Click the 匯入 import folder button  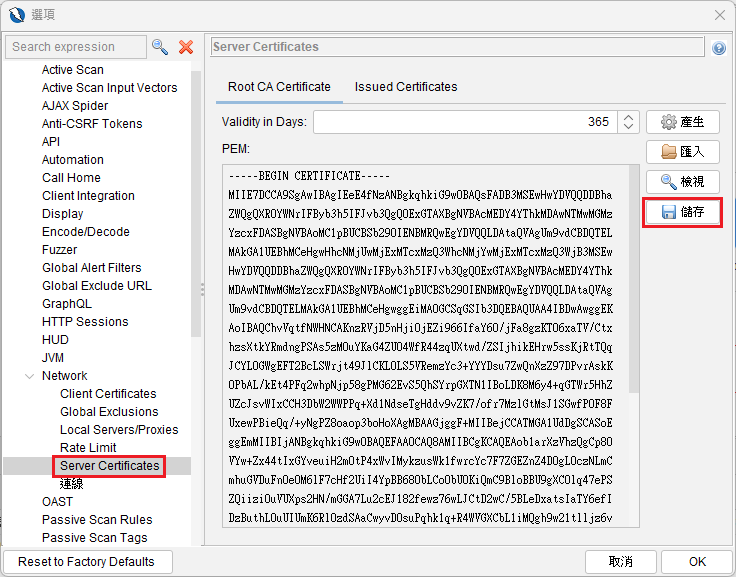coord(682,152)
